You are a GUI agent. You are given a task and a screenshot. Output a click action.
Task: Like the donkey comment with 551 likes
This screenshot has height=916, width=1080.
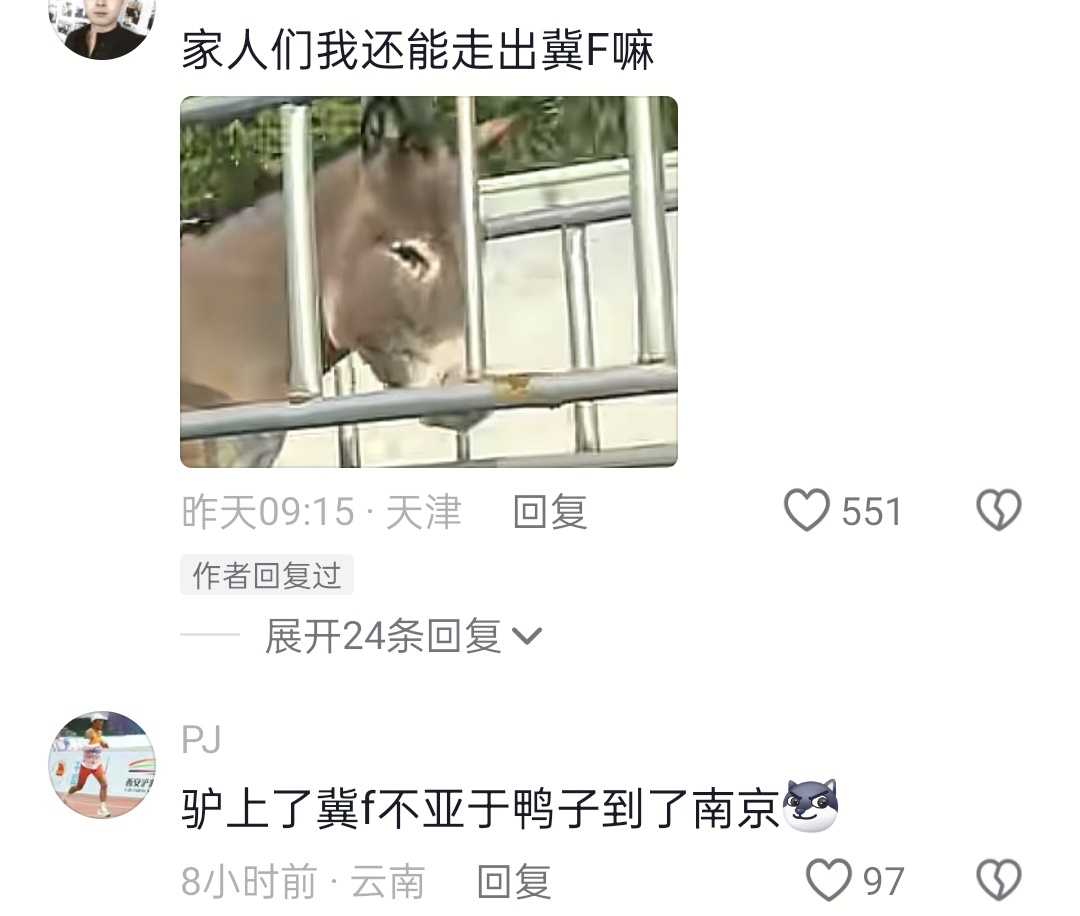[x=807, y=510]
